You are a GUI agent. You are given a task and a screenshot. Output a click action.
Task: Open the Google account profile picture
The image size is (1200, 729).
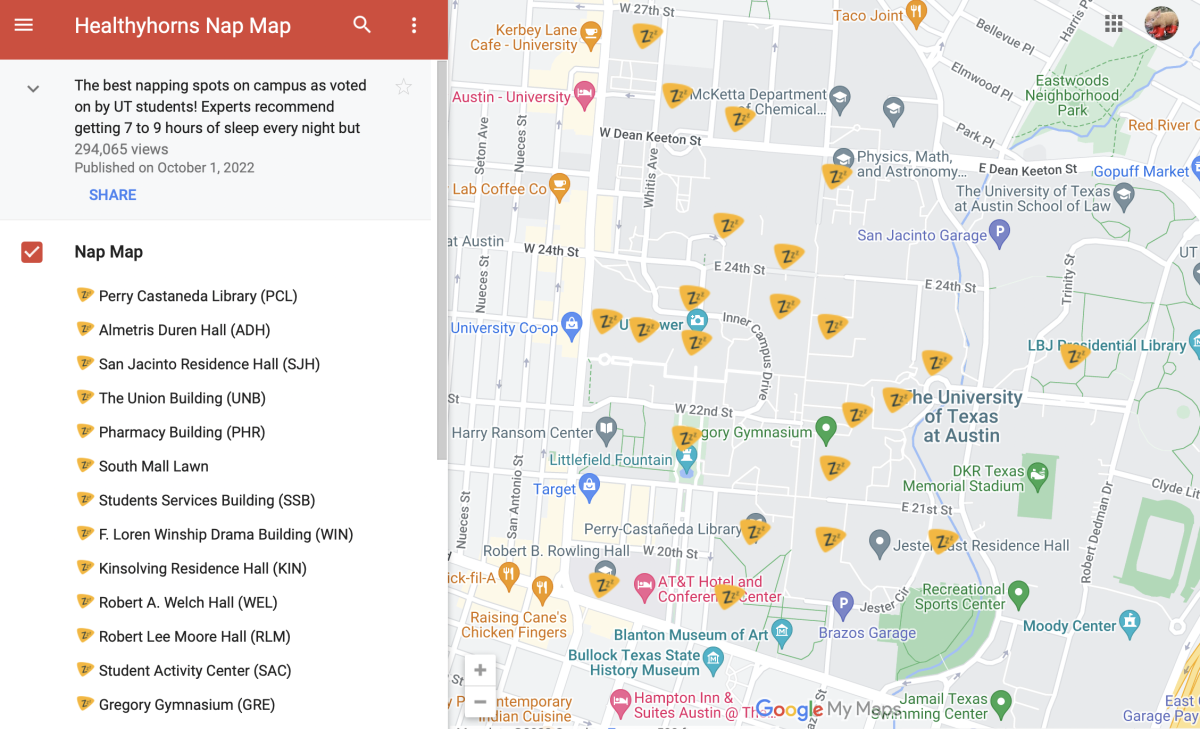coord(1162,24)
